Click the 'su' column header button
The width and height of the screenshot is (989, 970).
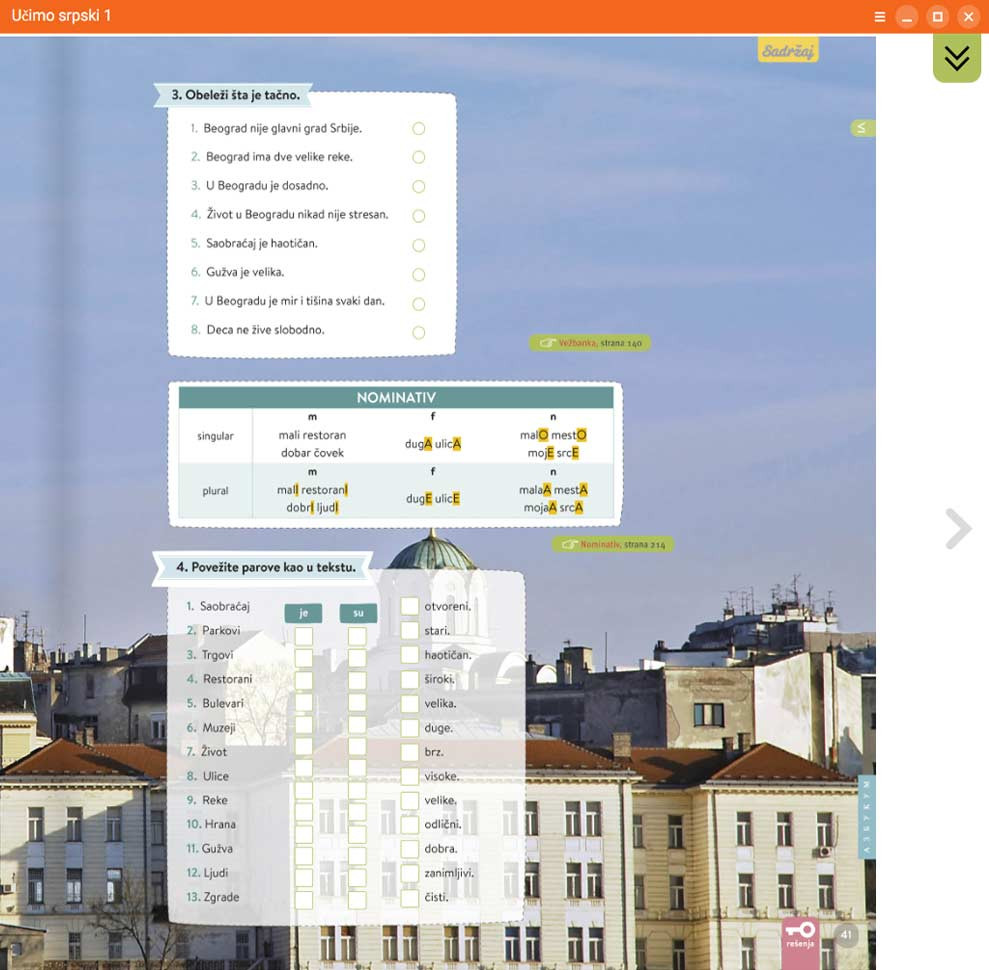tap(357, 613)
